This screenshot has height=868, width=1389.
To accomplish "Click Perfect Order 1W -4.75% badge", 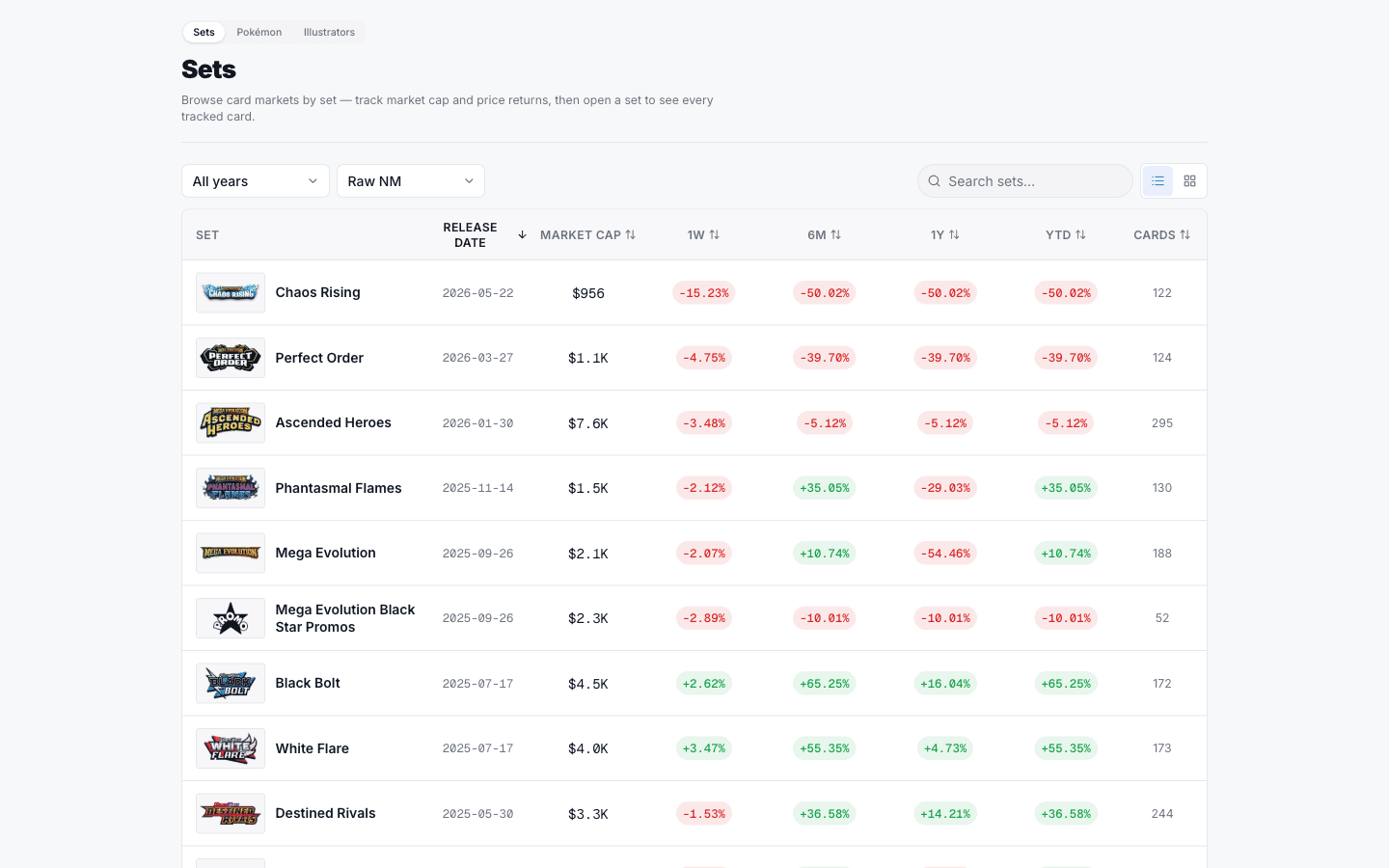I will [x=704, y=358].
